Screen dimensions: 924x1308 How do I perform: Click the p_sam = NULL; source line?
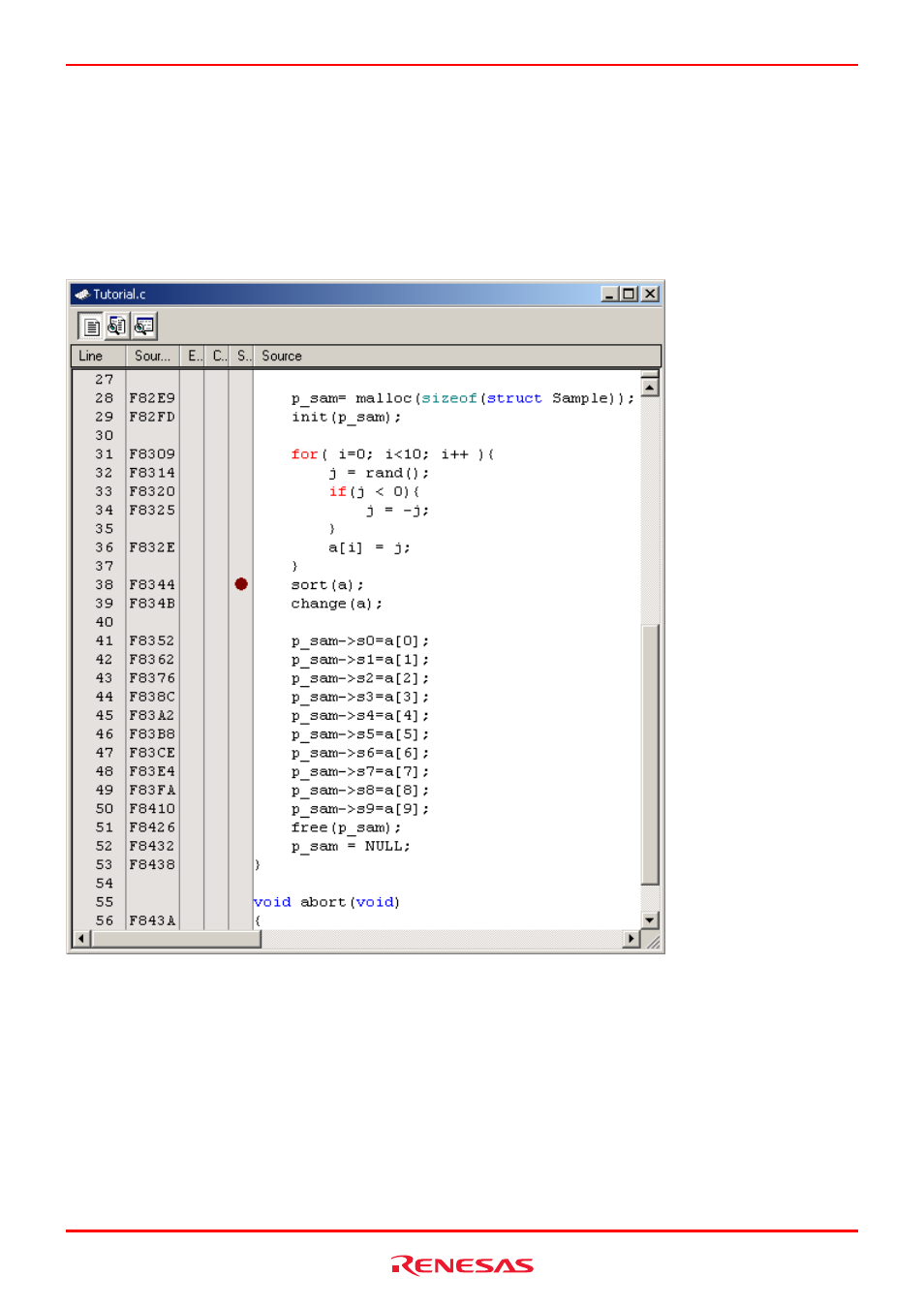coord(351,846)
